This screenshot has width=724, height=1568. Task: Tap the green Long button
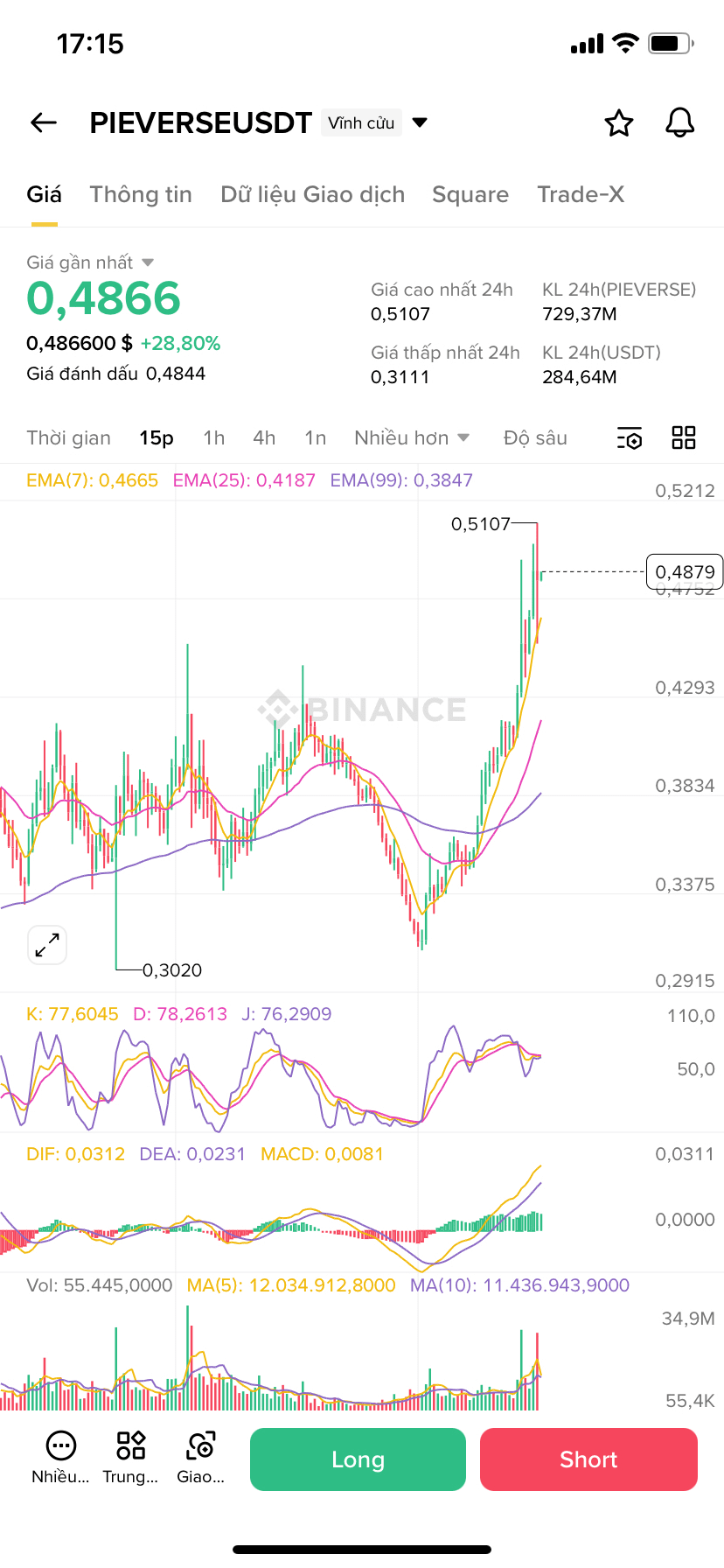[x=358, y=1459]
